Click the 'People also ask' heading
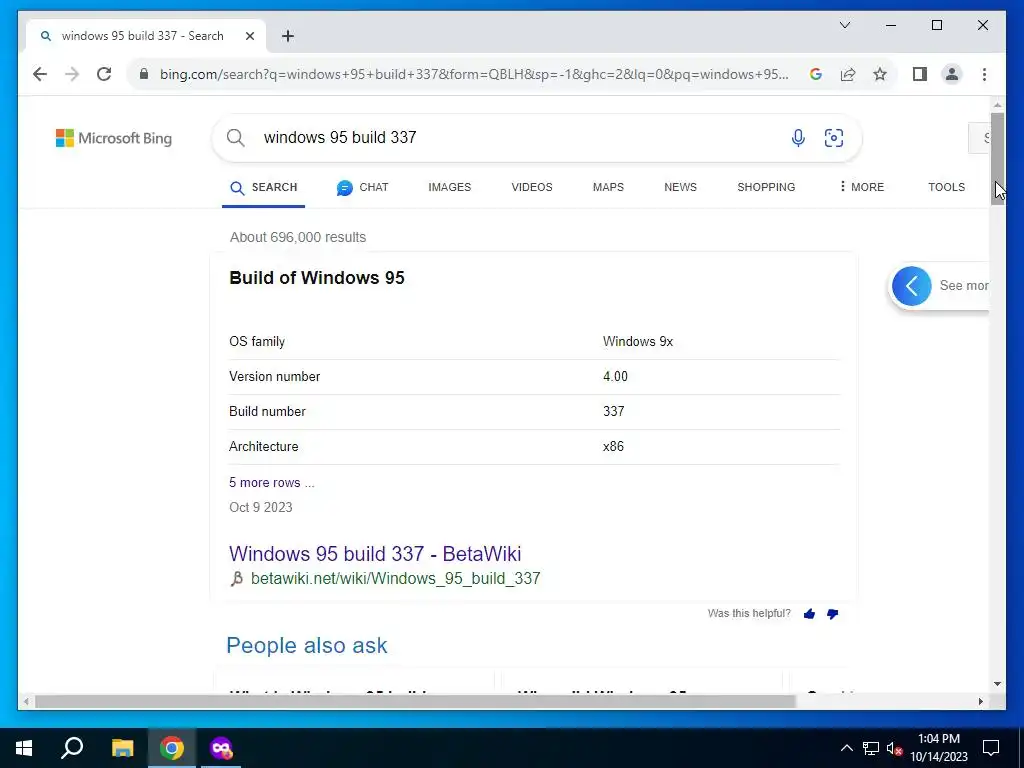Screen dimensions: 1024x768 point(306,645)
